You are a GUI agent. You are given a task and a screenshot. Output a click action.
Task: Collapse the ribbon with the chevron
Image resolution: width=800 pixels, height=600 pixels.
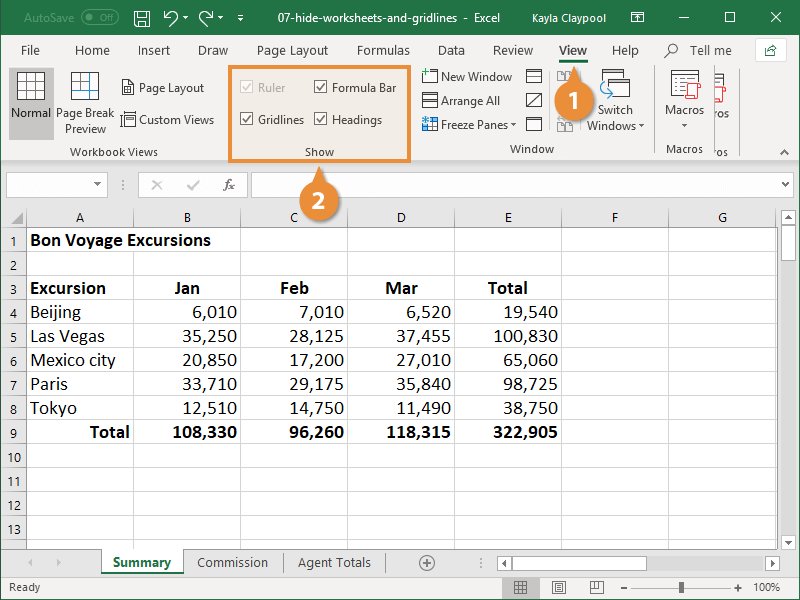(x=783, y=152)
